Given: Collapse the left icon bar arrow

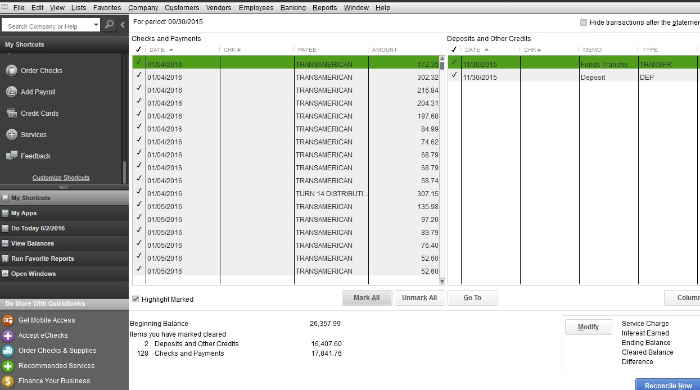Looking at the screenshot, I should [123, 25].
